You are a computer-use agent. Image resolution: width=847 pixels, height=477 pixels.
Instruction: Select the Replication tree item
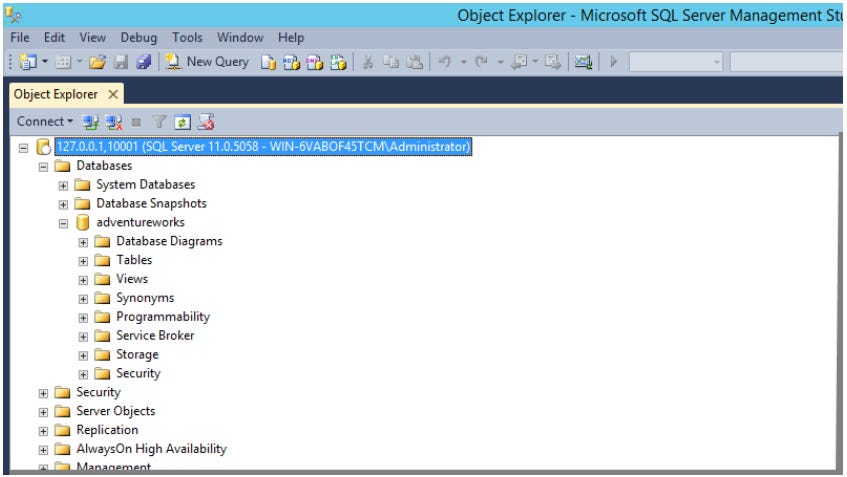[x=107, y=430]
